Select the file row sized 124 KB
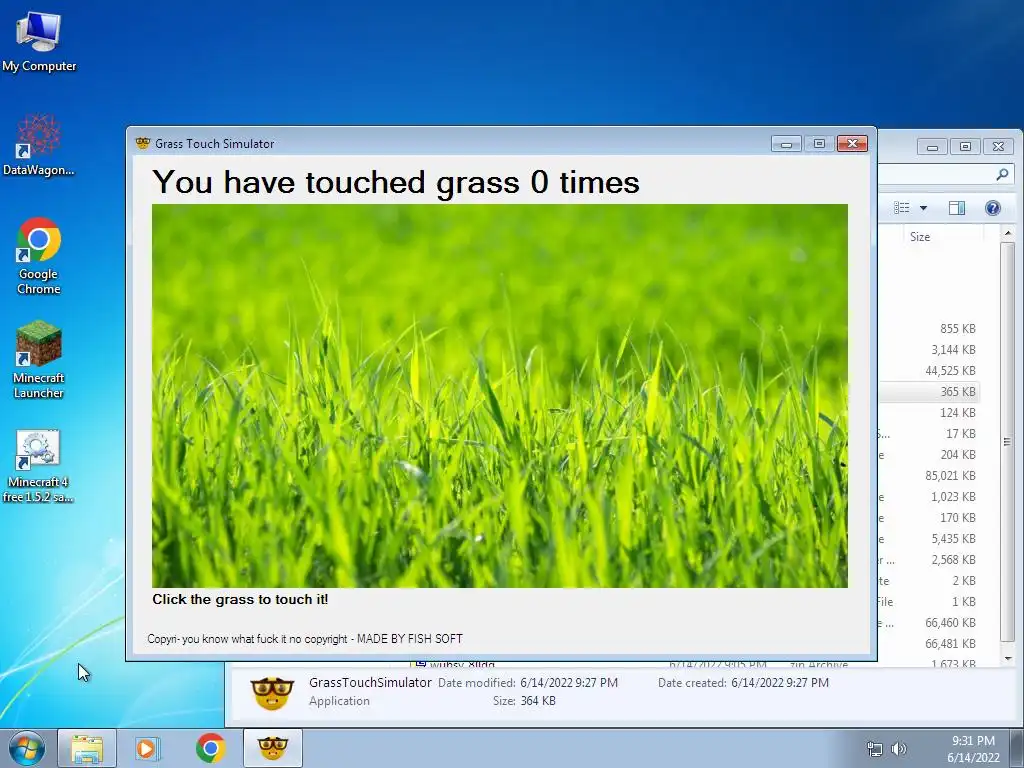The width and height of the screenshot is (1024, 768). 929,412
